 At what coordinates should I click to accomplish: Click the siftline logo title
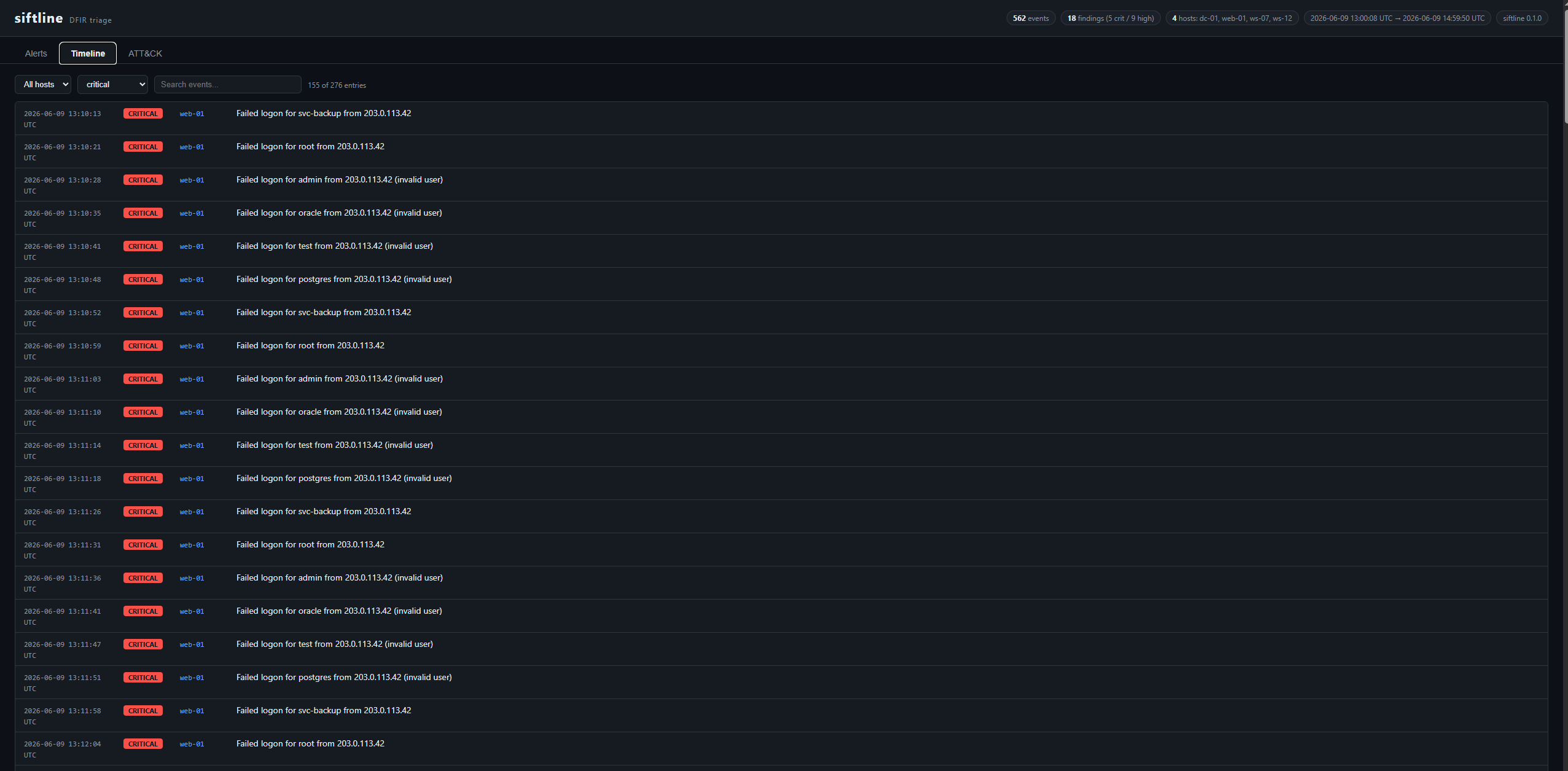pyautogui.click(x=39, y=18)
